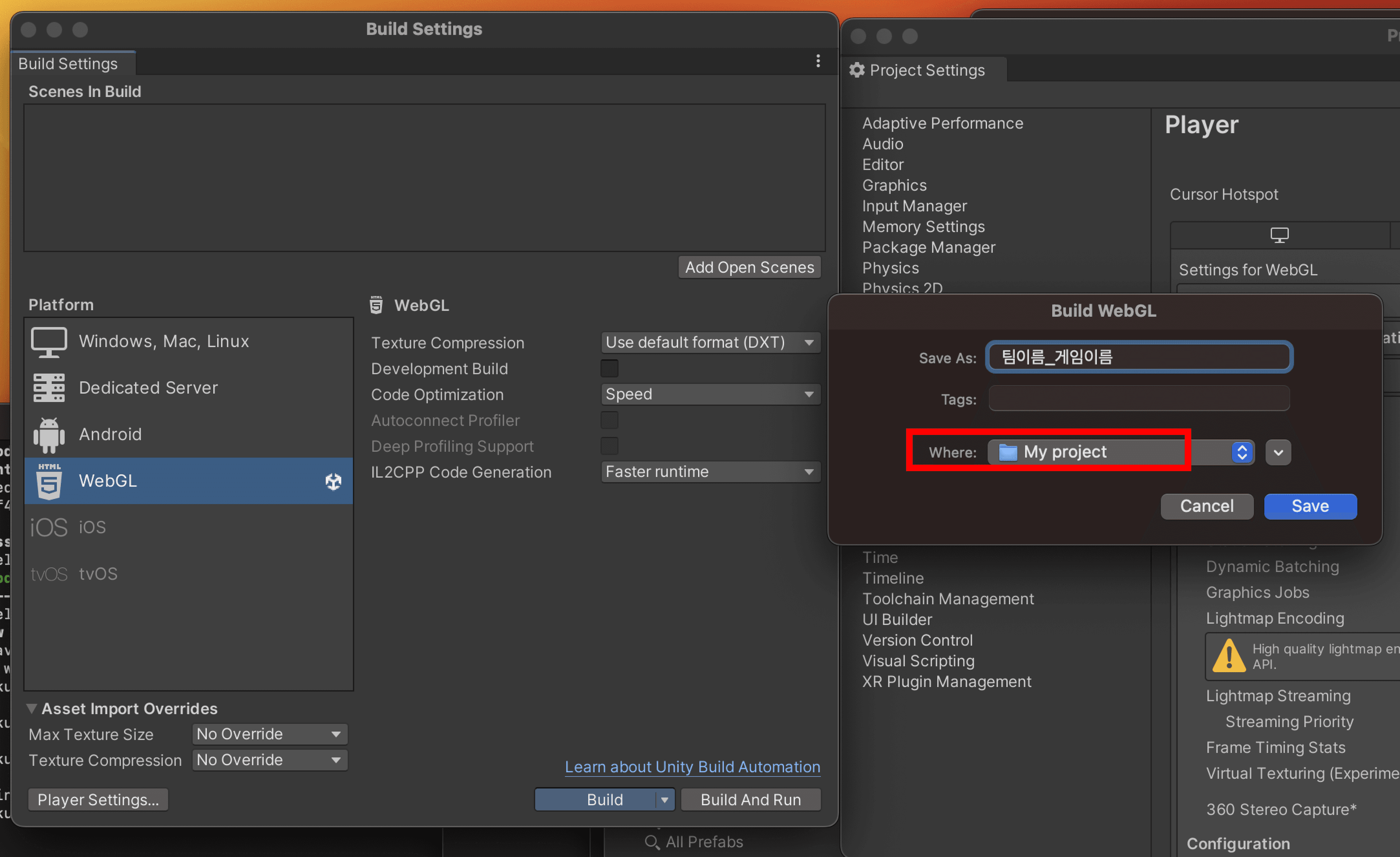Open the Where location popup stepper
1400x857 pixels.
(1242, 453)
